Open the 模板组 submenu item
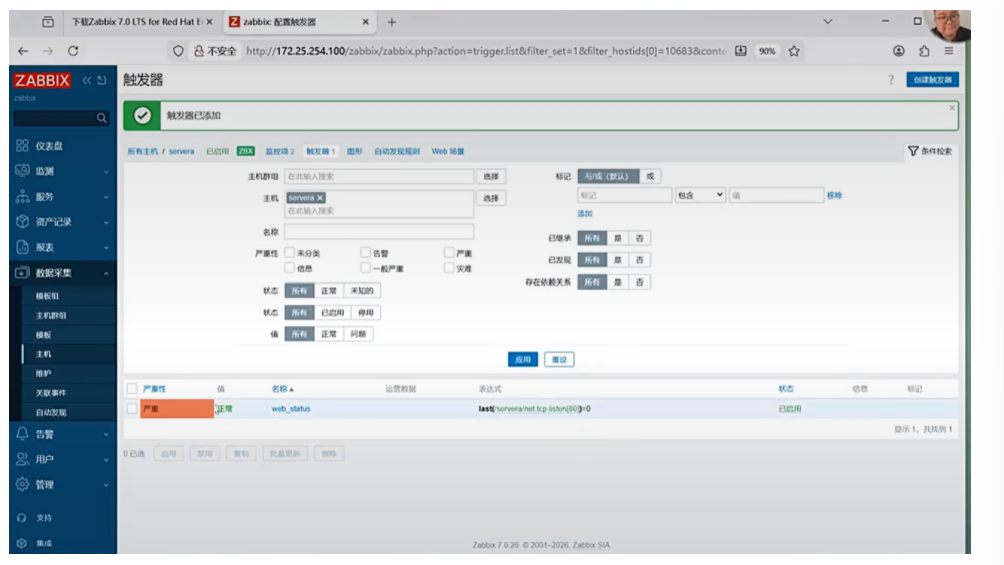The width and height of the screenshot is (1004, 565). [x=47, y=296]
